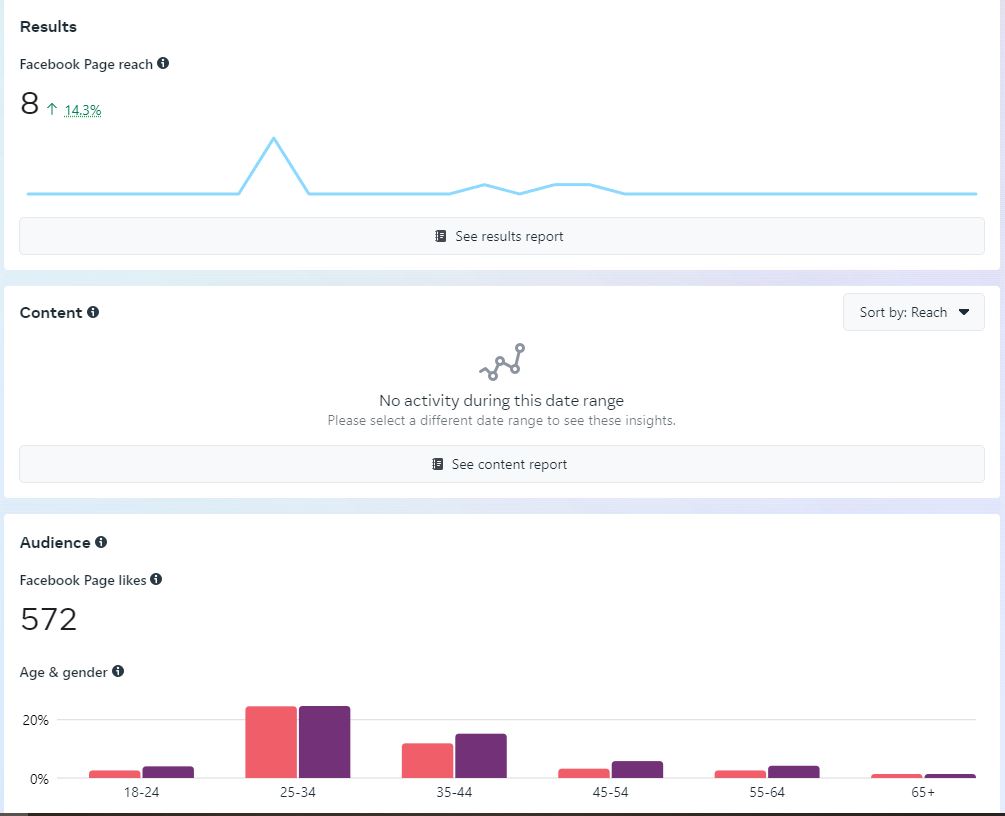This screenshot has width=1005, height=816.
Task: Click the purple bar for ages 35-44
Action: coord(481,756)
